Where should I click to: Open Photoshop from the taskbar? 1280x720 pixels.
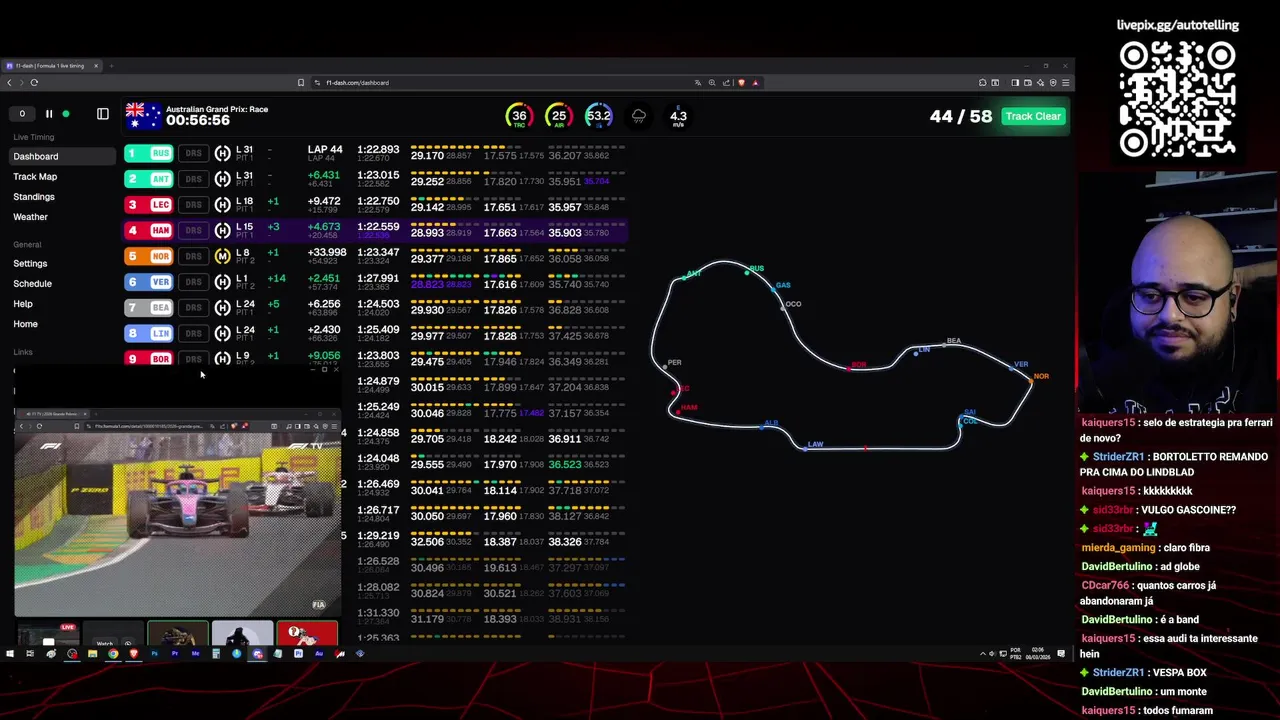coord(154,654)
